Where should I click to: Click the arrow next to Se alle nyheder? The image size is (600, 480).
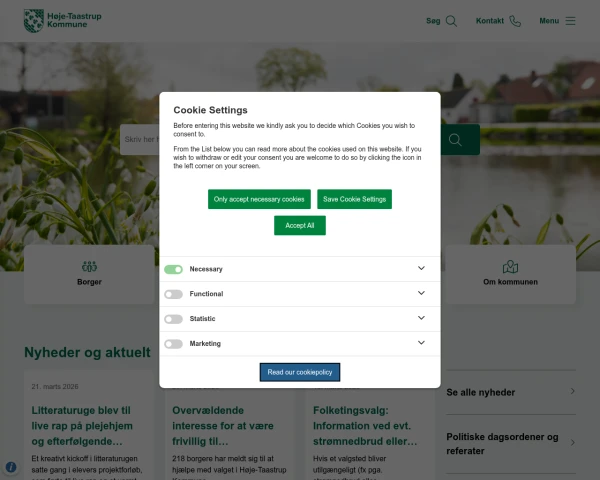pos(572,391)
